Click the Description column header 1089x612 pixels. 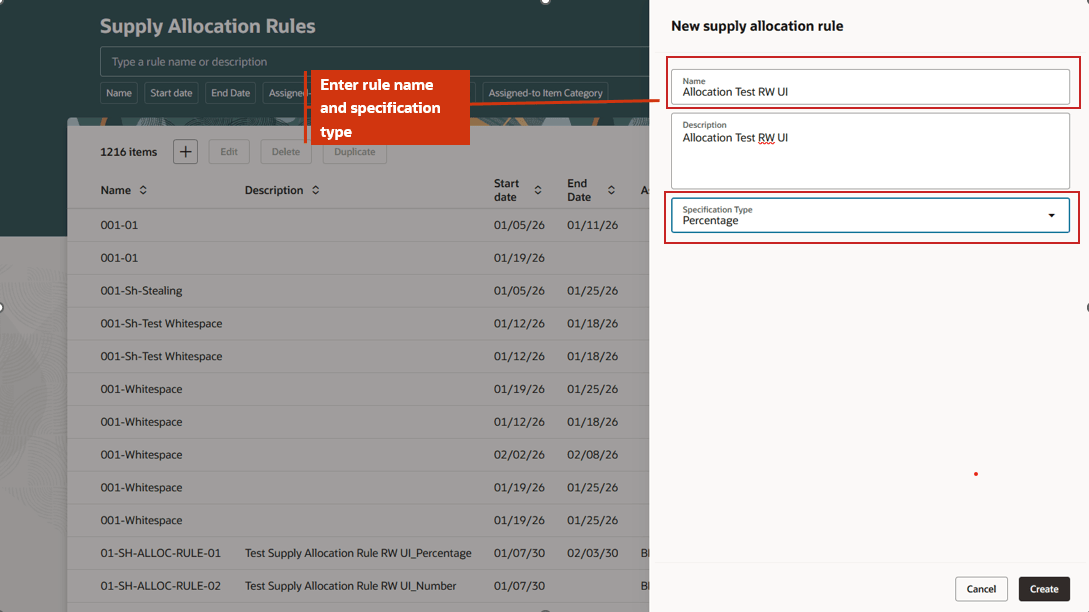(x=274, y=190)
